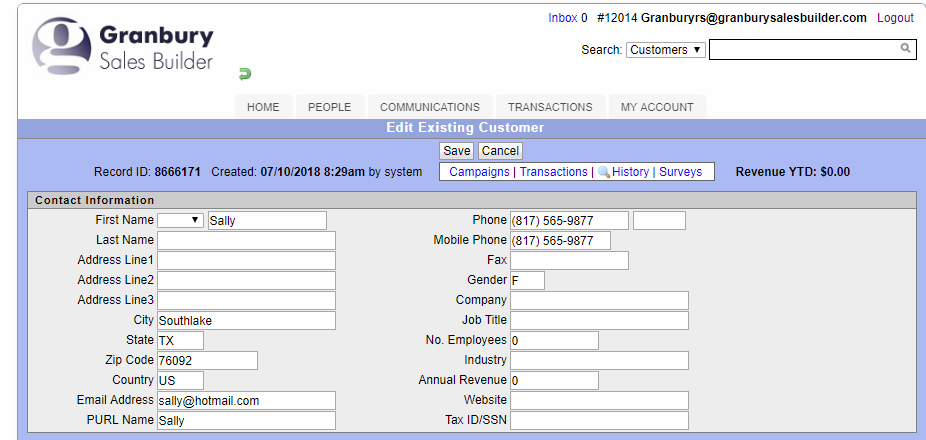This screenshot has height=440, width=926.
Task: Click the magnifier icon beside History
Action: pos(604,172)
